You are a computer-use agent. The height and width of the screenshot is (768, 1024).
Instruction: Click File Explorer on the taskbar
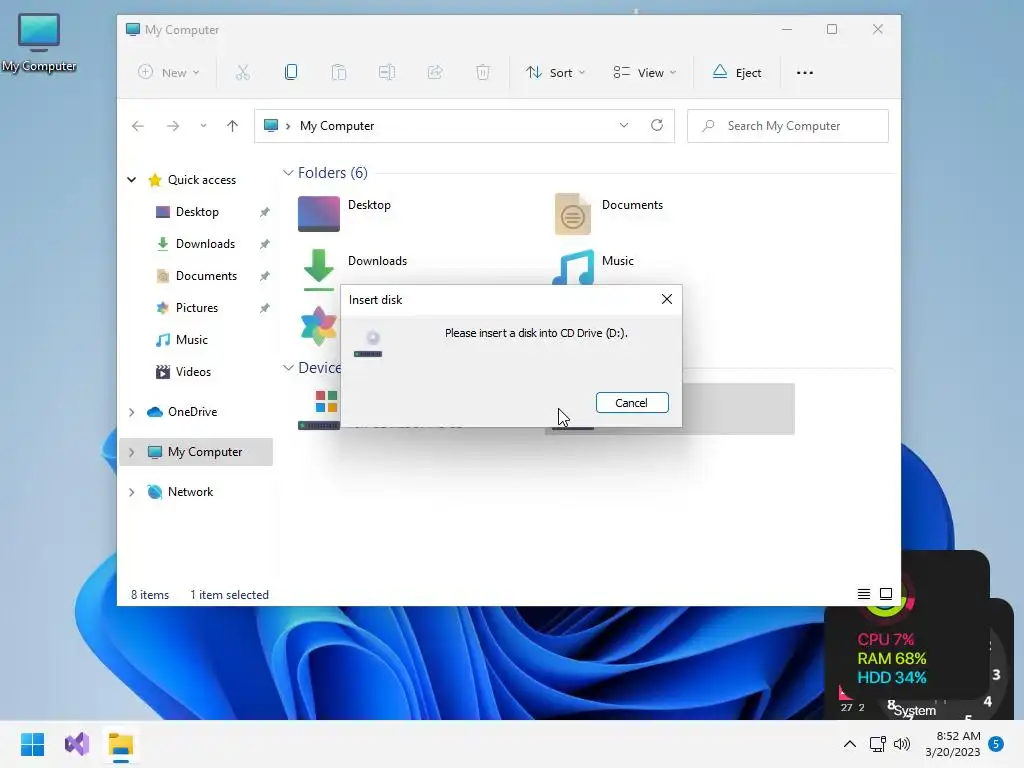click(121, 744)
